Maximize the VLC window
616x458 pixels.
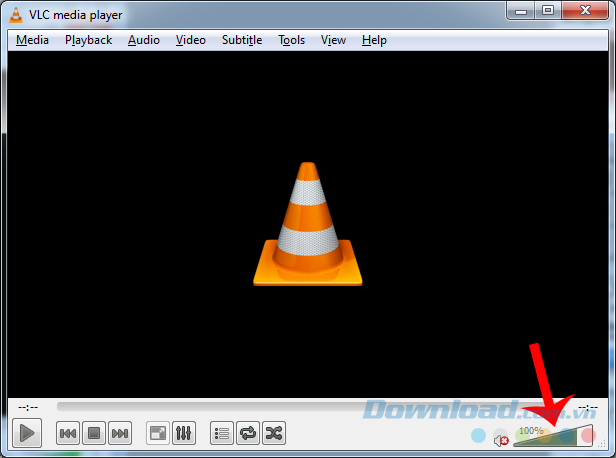coord(548,11)
